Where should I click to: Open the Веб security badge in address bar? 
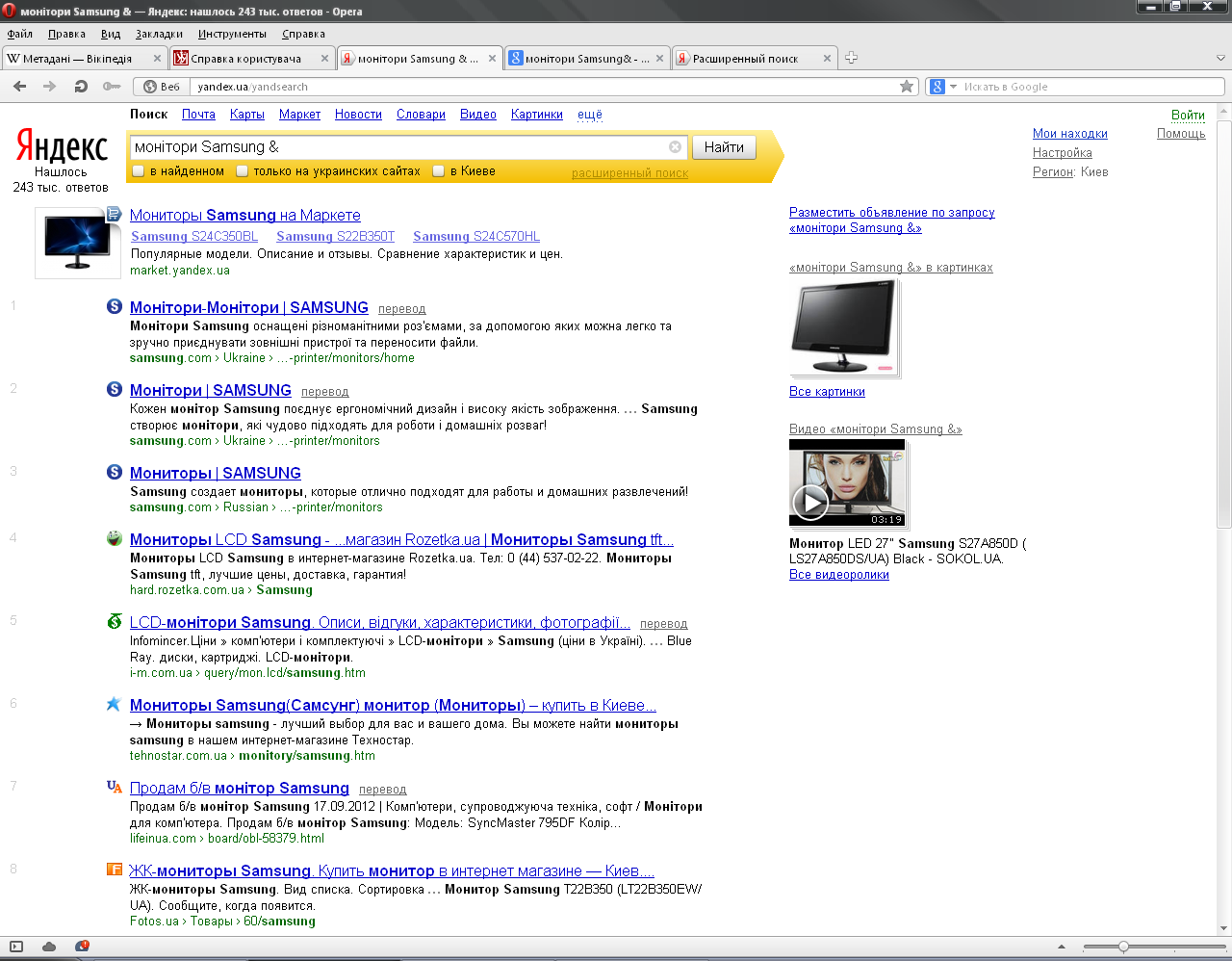click(x=162, y=87)
